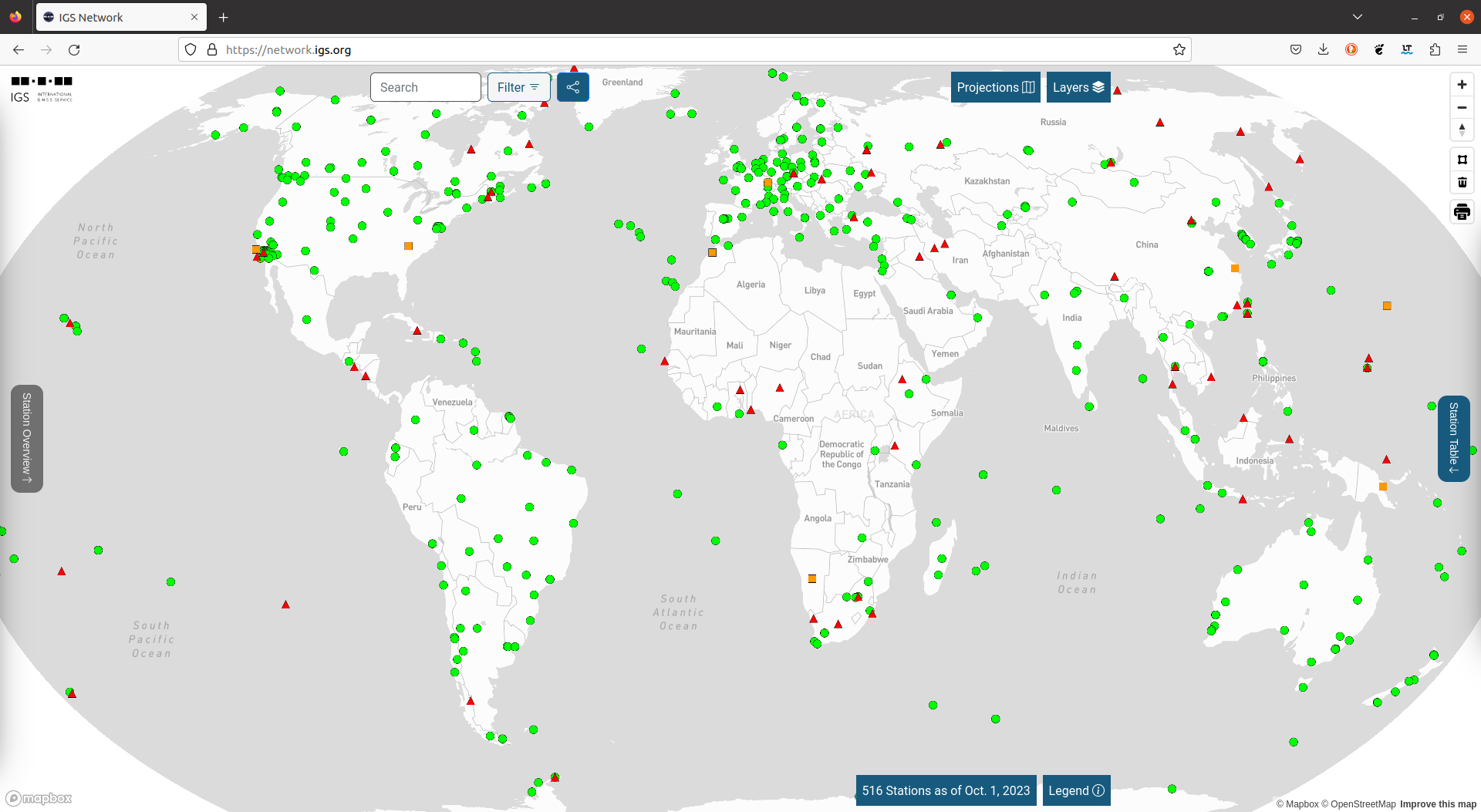Click the IGS logo

point(42,89)
